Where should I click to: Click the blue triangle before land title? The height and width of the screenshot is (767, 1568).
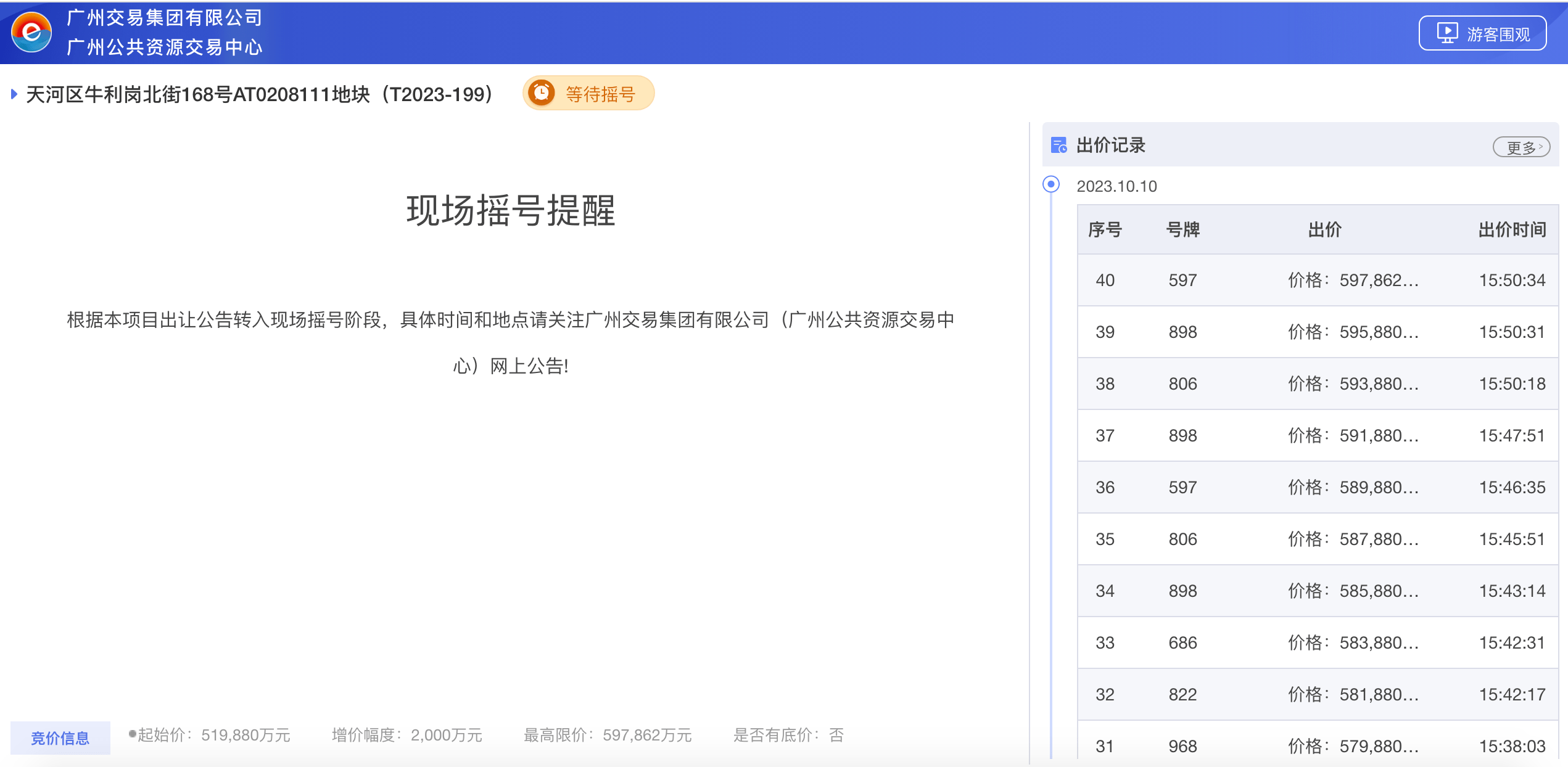click(14, 94)
